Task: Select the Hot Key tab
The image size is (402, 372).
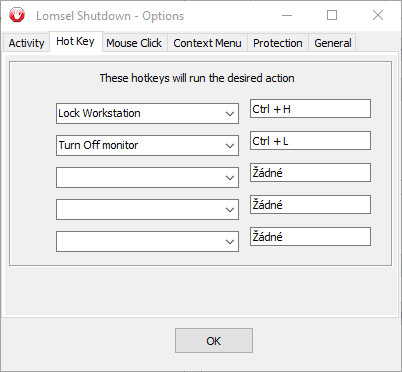Action: tap(76, 42)
